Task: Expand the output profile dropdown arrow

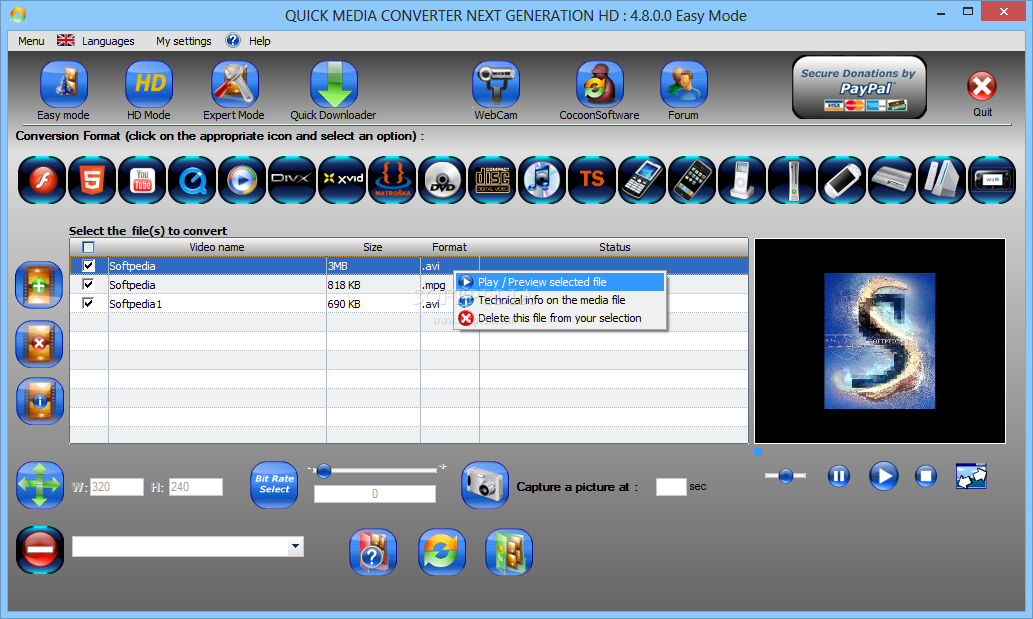Action: point(296,546)
